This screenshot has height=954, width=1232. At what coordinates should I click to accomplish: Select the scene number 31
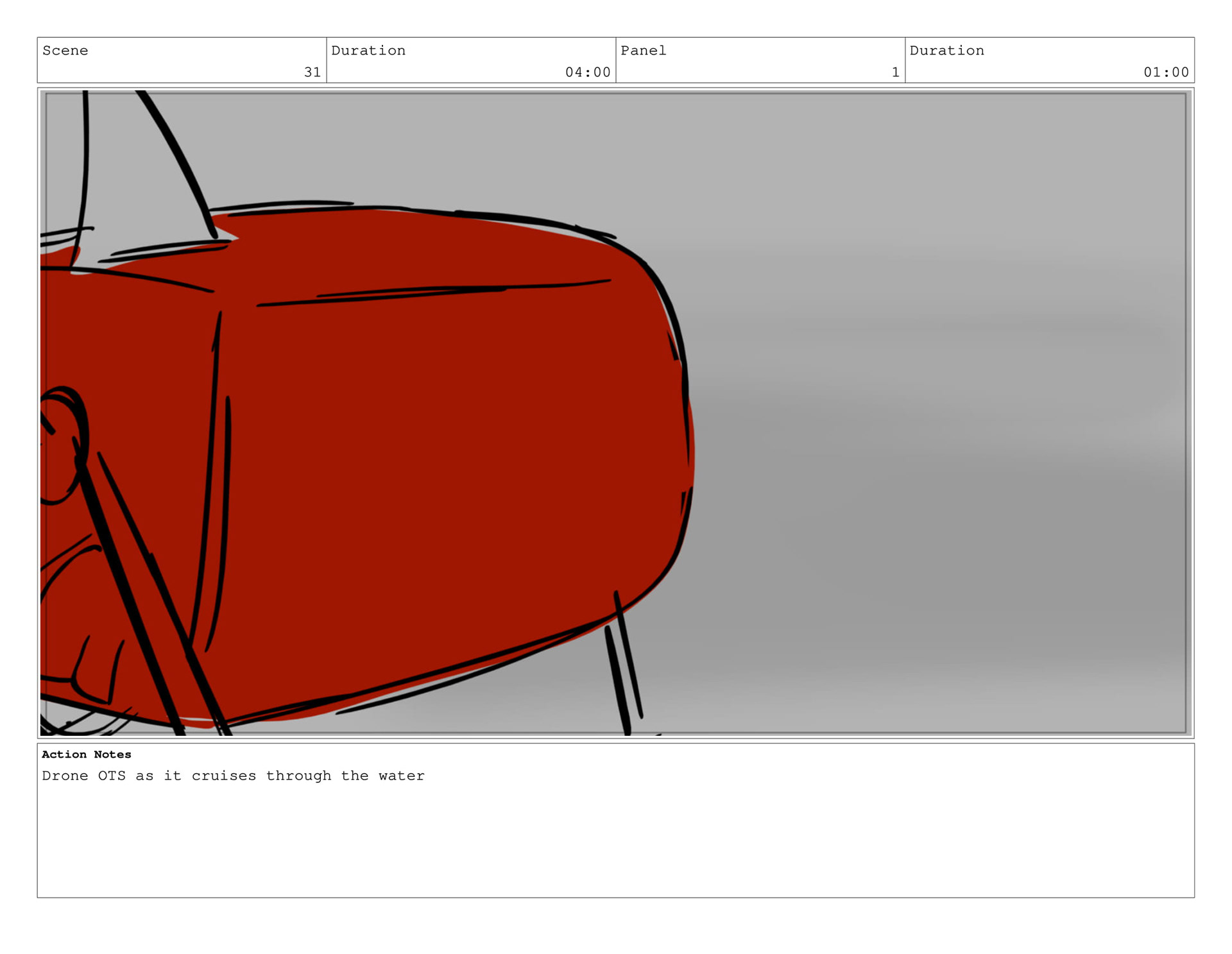coord(312,72)
